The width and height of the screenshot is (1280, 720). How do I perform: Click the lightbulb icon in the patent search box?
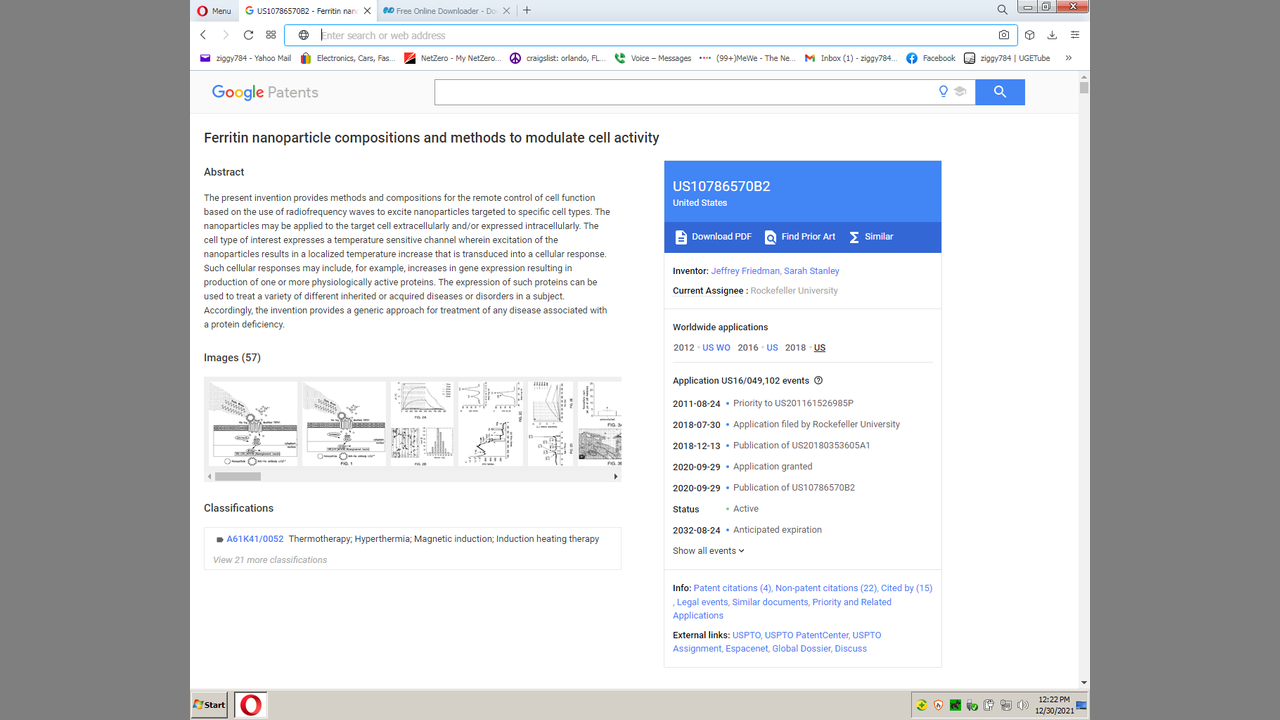942,92
